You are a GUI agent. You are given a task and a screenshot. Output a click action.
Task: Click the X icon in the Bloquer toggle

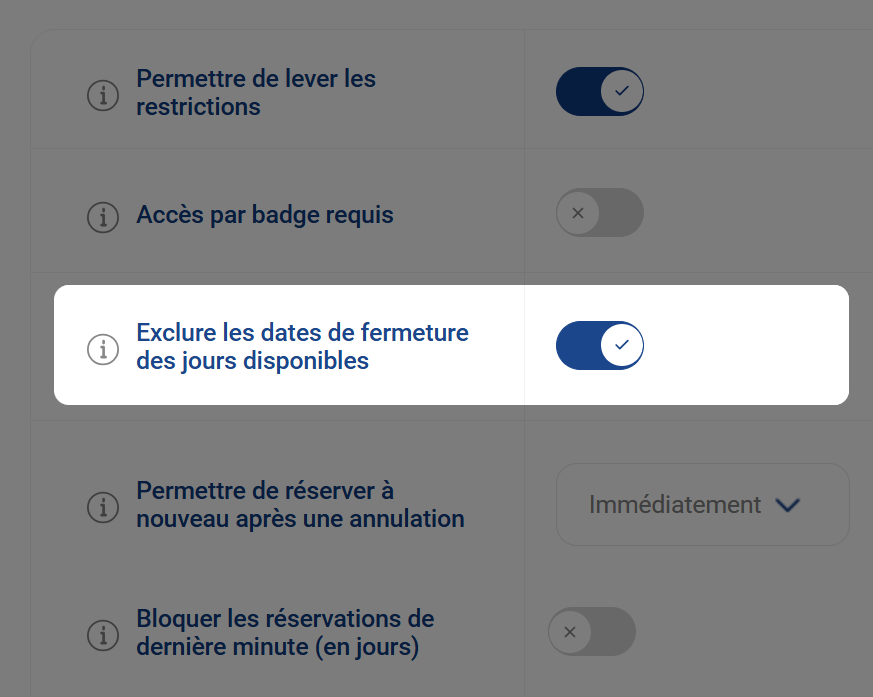570,631
